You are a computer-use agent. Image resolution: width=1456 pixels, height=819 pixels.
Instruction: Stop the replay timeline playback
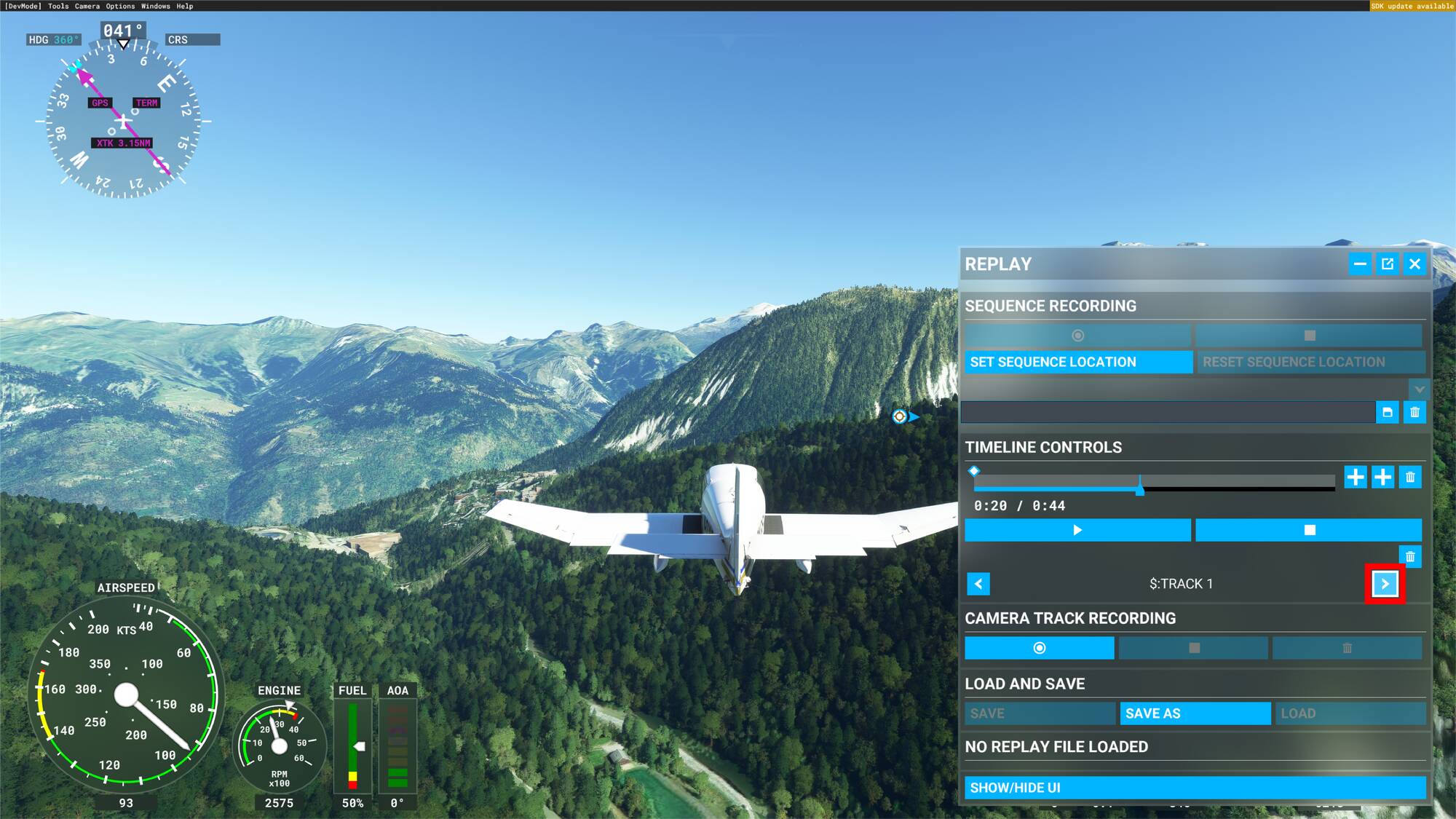1308,530
